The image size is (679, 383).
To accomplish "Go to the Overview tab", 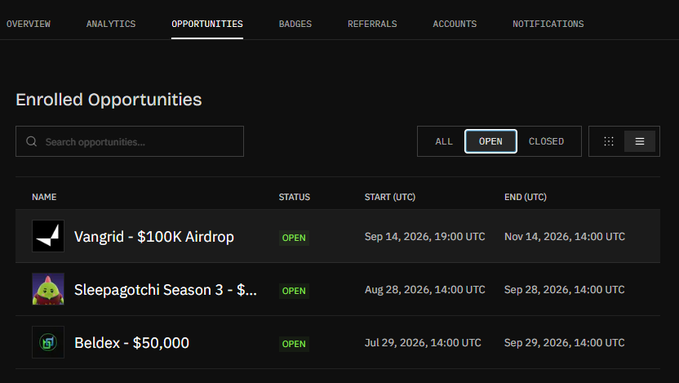I will (x=28, y=24).
